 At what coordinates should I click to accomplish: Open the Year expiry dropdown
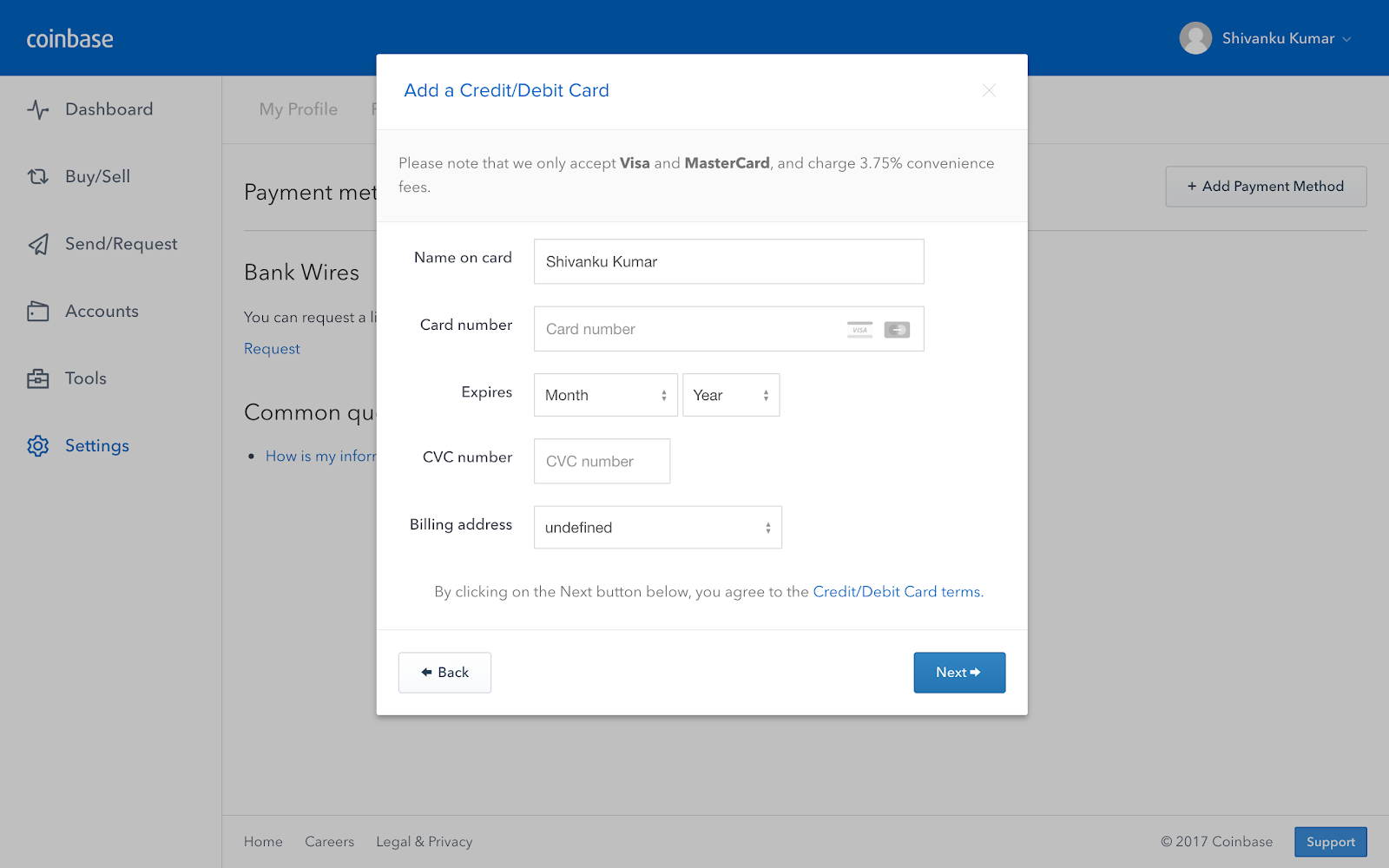(731, 395)
